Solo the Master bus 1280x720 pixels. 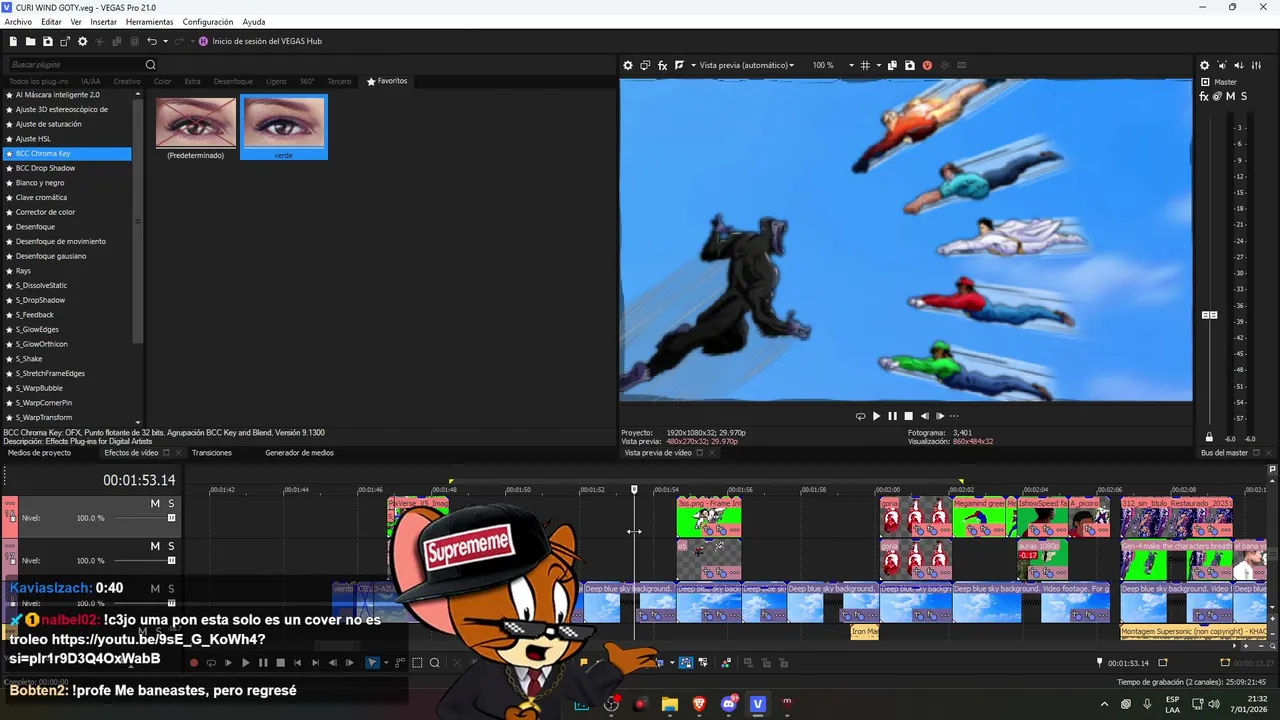(1244, 96)
